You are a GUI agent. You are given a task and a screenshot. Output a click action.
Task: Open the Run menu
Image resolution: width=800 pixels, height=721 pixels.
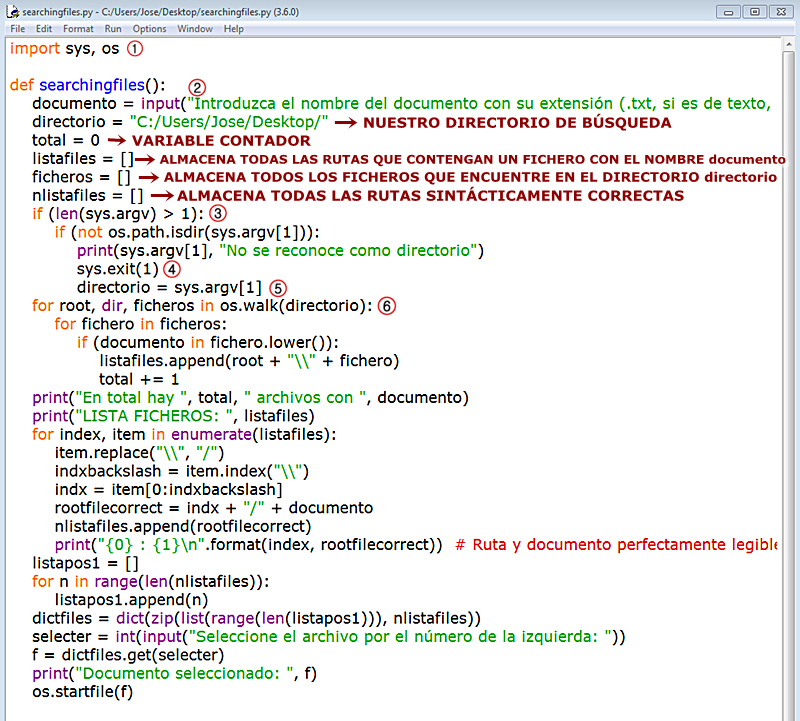click(113, 29)
